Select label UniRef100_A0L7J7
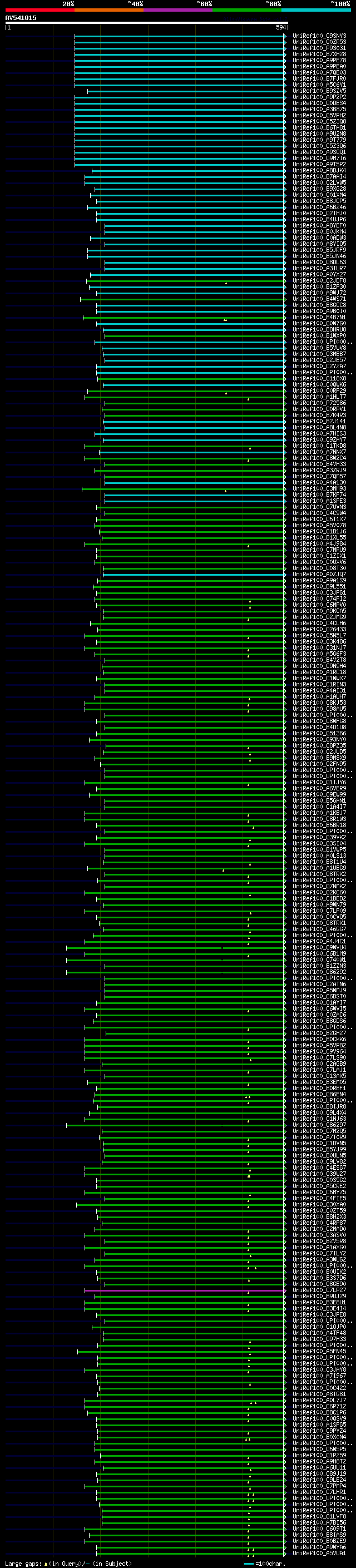 (x=319, y=1401)
